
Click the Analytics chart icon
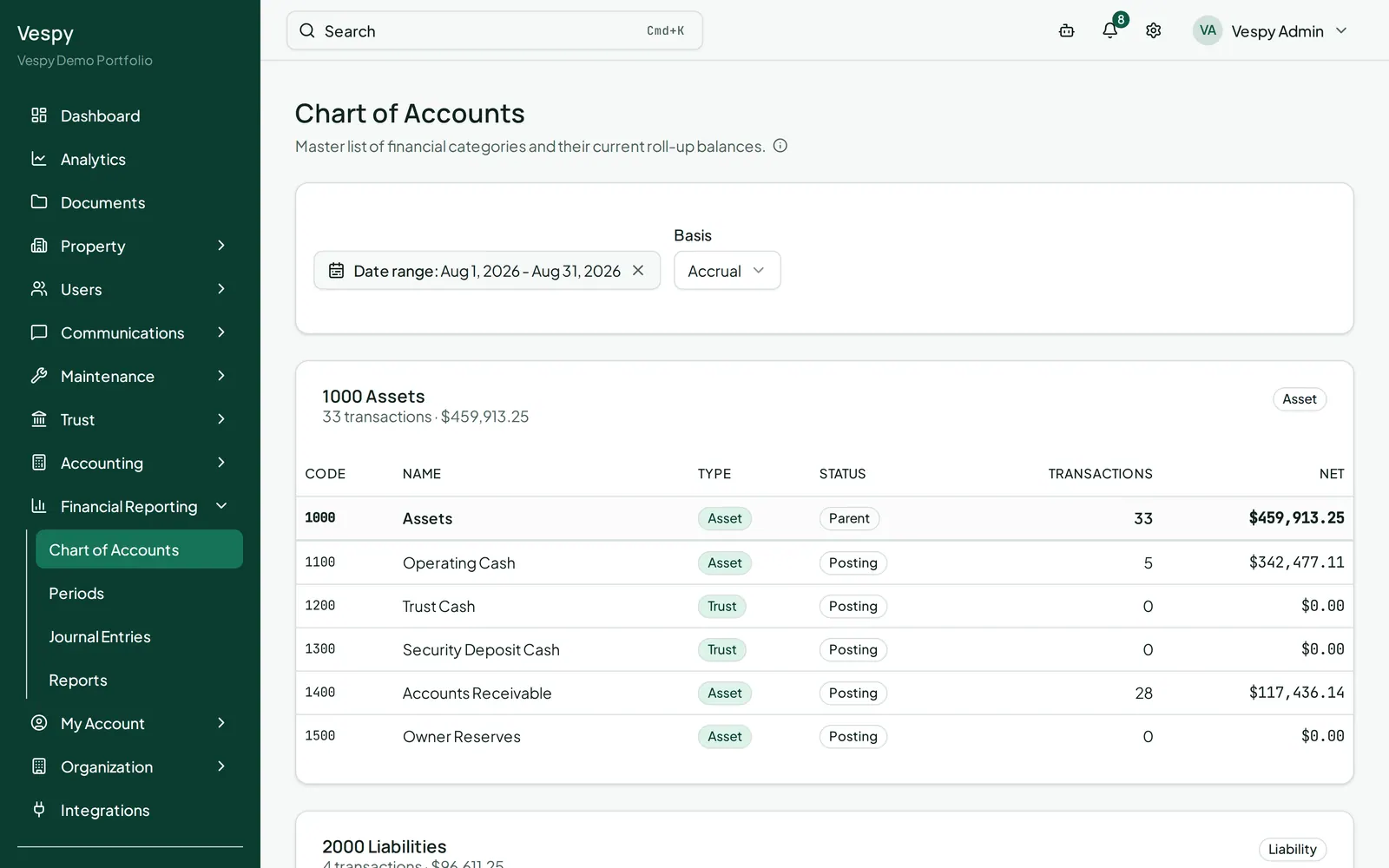[39, 159]
